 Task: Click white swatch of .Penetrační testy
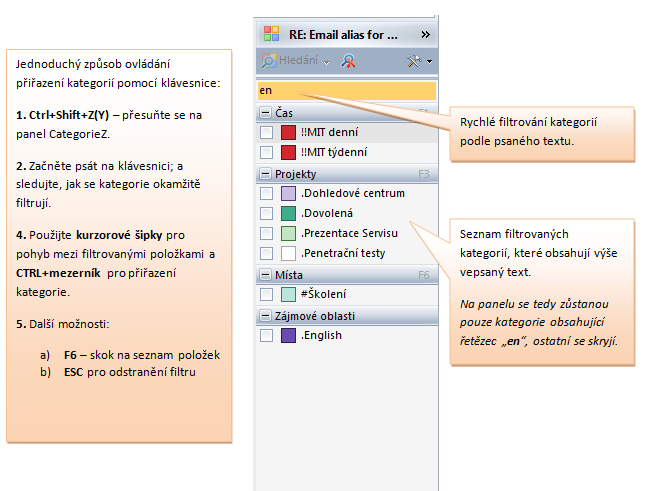pyautogui.click(x=288, y=253)
